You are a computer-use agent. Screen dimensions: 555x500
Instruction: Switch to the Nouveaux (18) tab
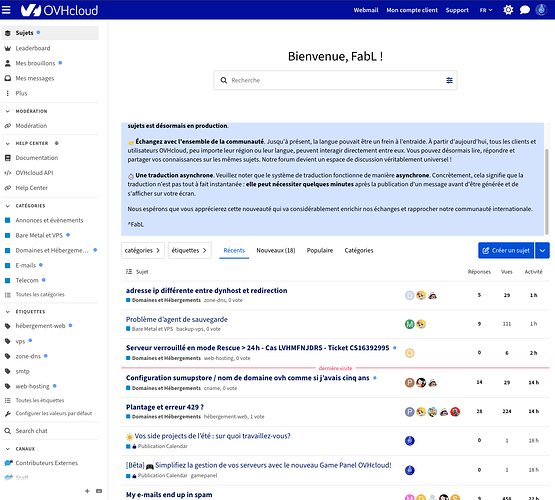click(x=276, y=250)
